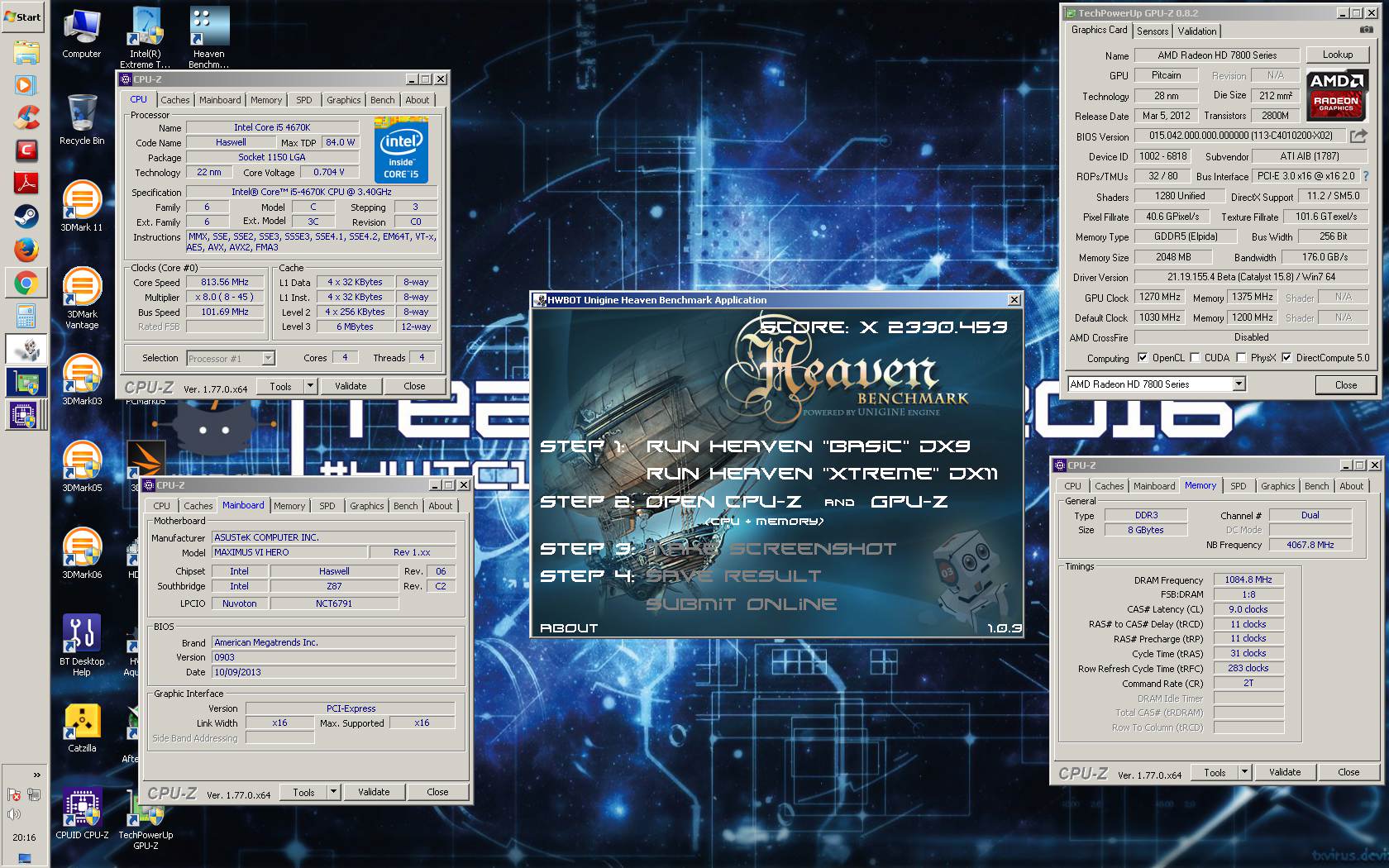This screenshot has width=1389, height=868.
Task: Click the volume speaker tray icon
Action: (x=14, y=814)
